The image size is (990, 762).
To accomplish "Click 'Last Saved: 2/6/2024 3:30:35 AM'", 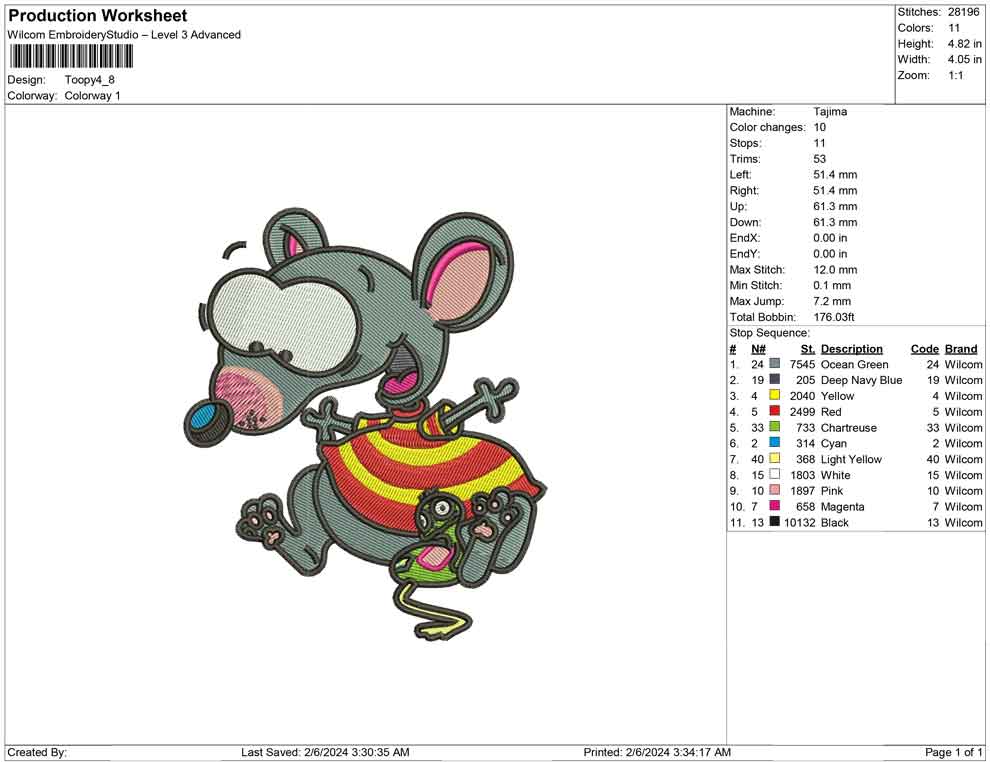I will point(325,753).
